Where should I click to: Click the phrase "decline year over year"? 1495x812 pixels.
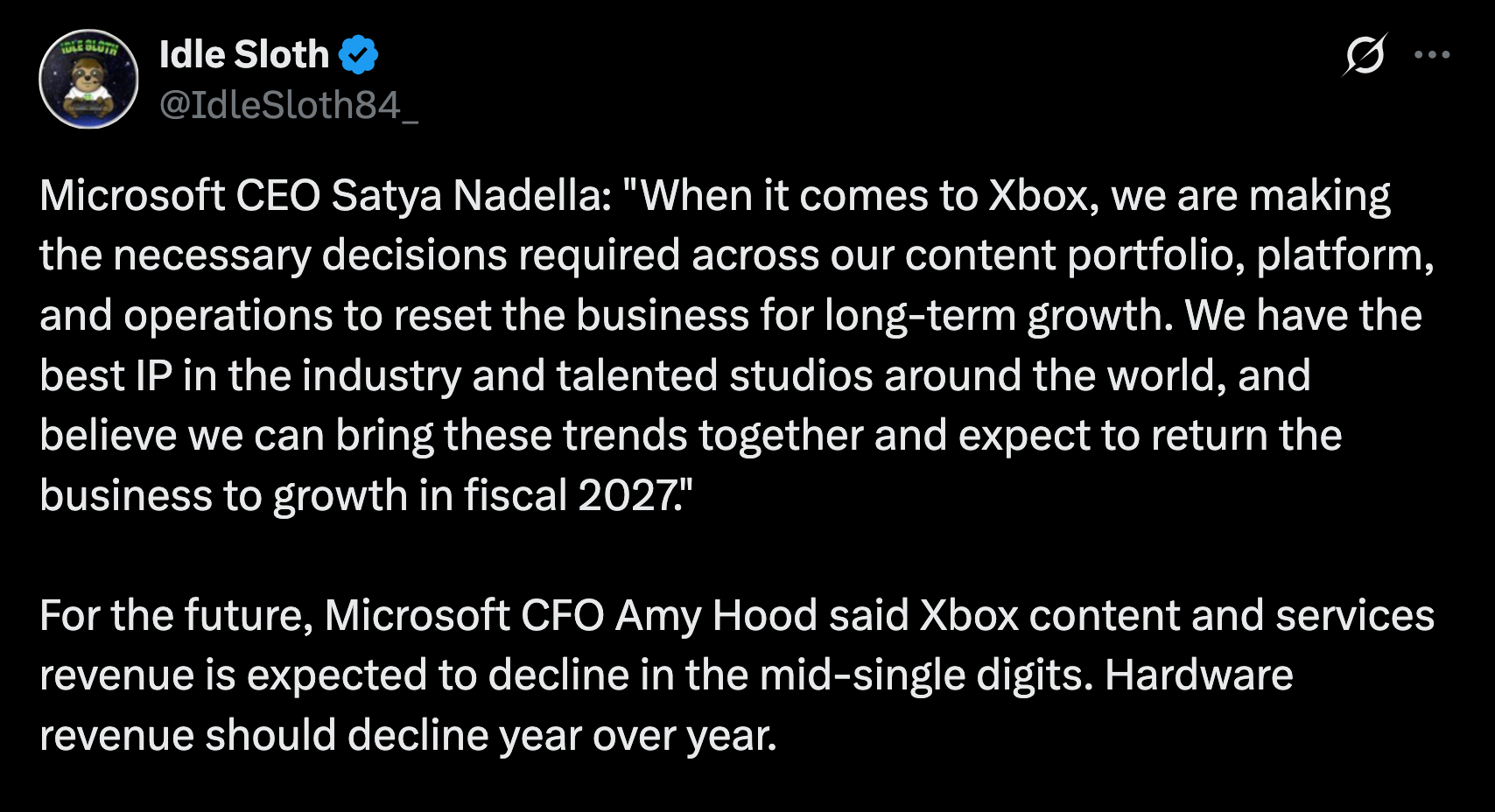pos(562,735)
